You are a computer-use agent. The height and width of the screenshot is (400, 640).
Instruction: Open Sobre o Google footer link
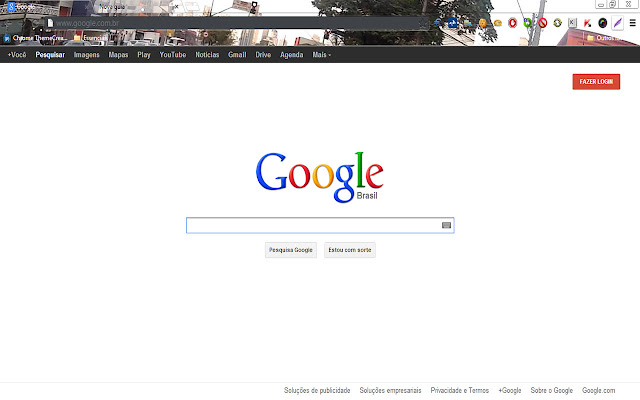pyautogui.click(x=552, y=391)
